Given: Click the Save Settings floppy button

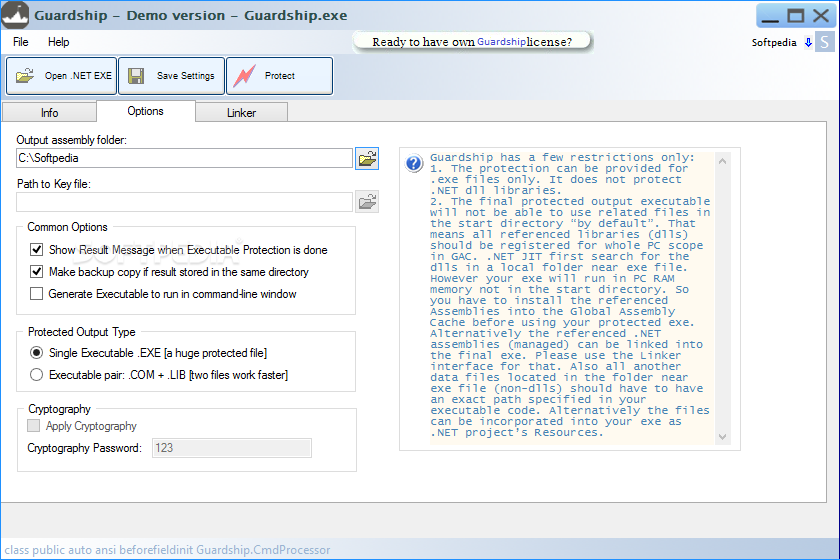Looking at the screenshot, I should pos(171,76).
